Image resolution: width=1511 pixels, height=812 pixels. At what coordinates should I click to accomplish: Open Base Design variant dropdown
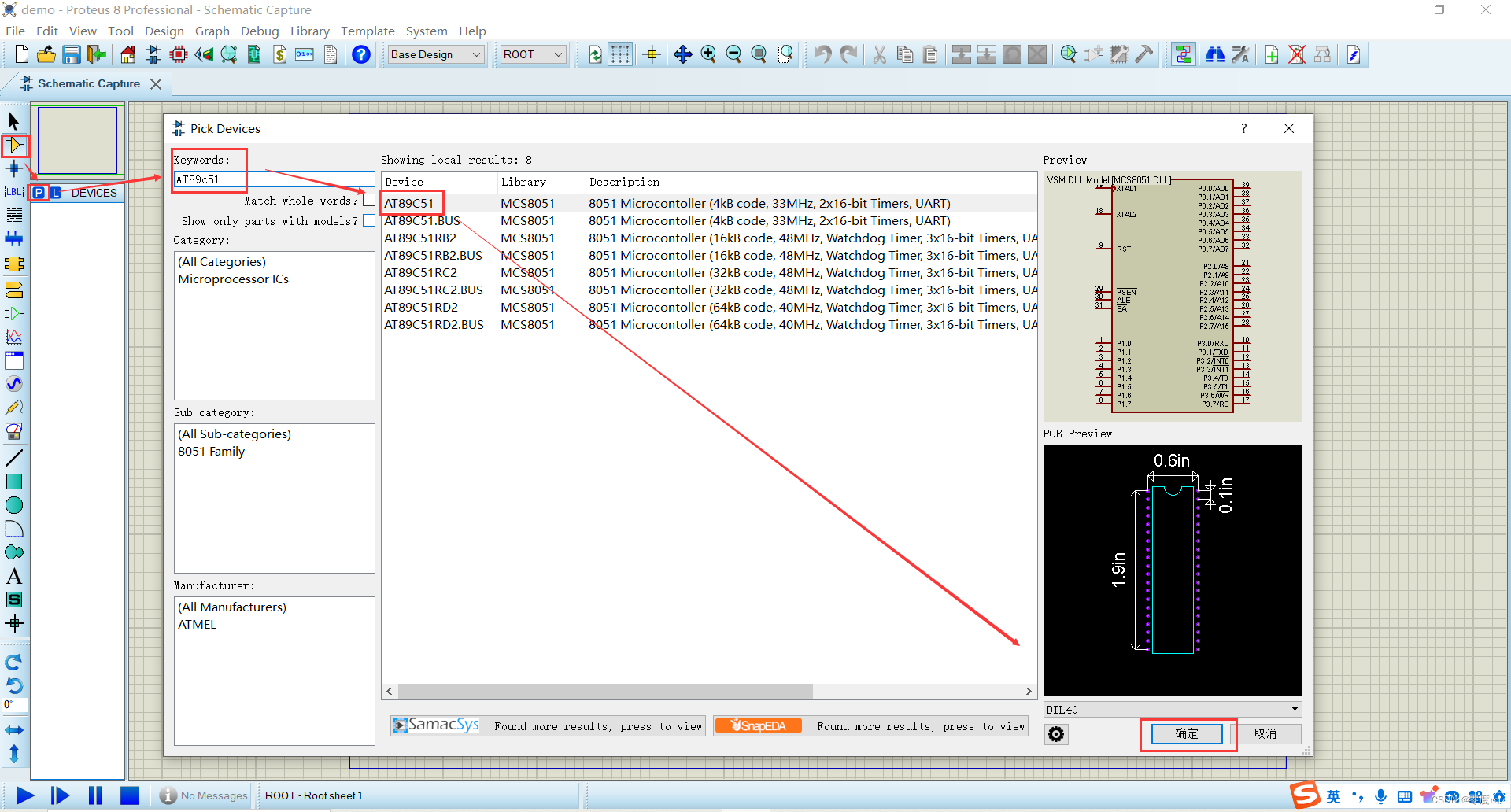click(436, 54)
